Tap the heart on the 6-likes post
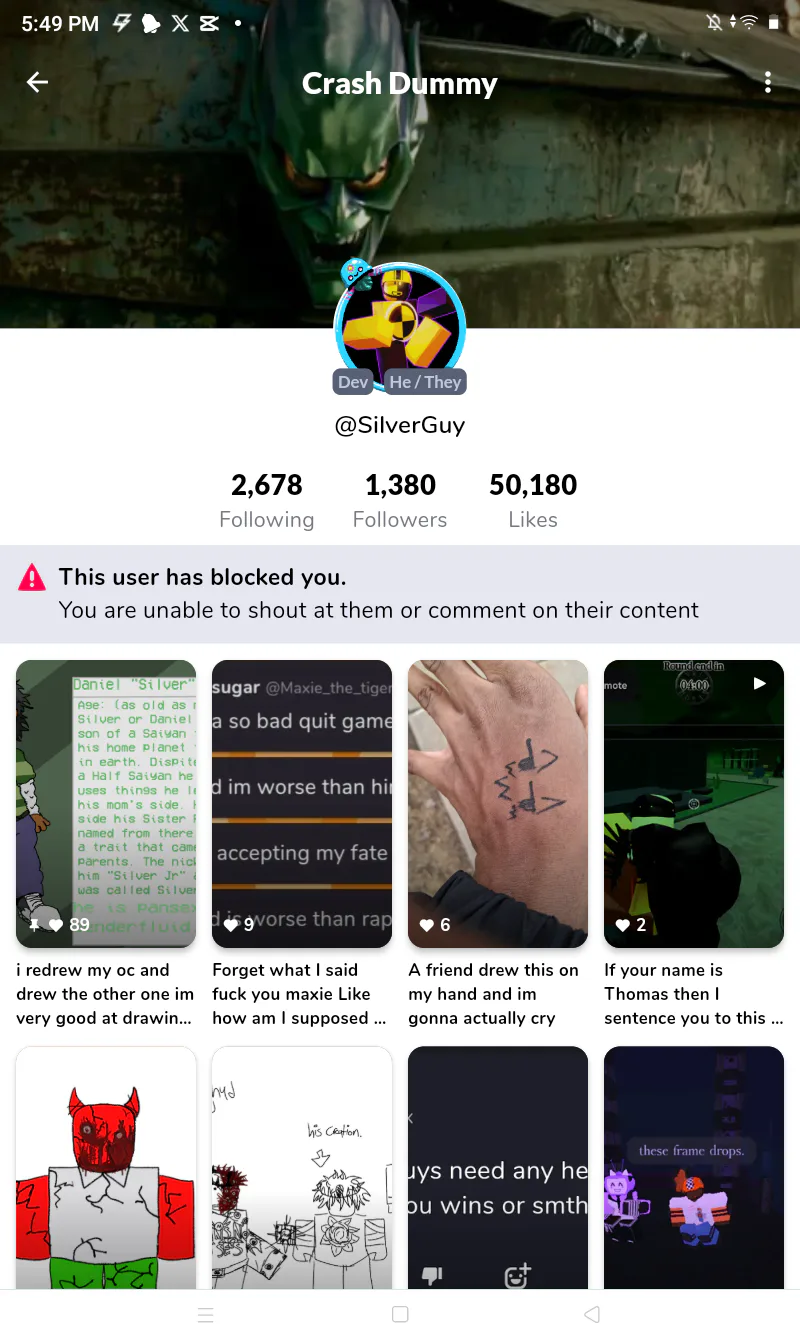 pyautogui.click(x=427, y=925)
